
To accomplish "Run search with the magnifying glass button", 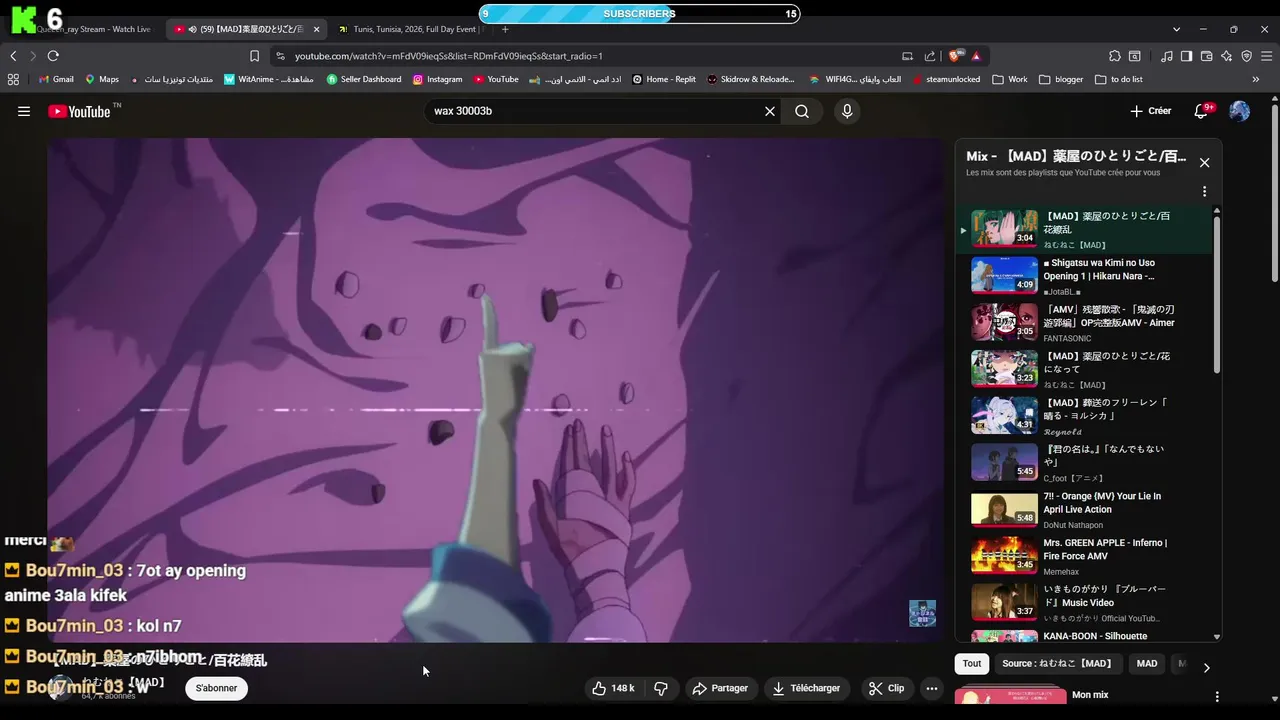I will tap(802, 111).
